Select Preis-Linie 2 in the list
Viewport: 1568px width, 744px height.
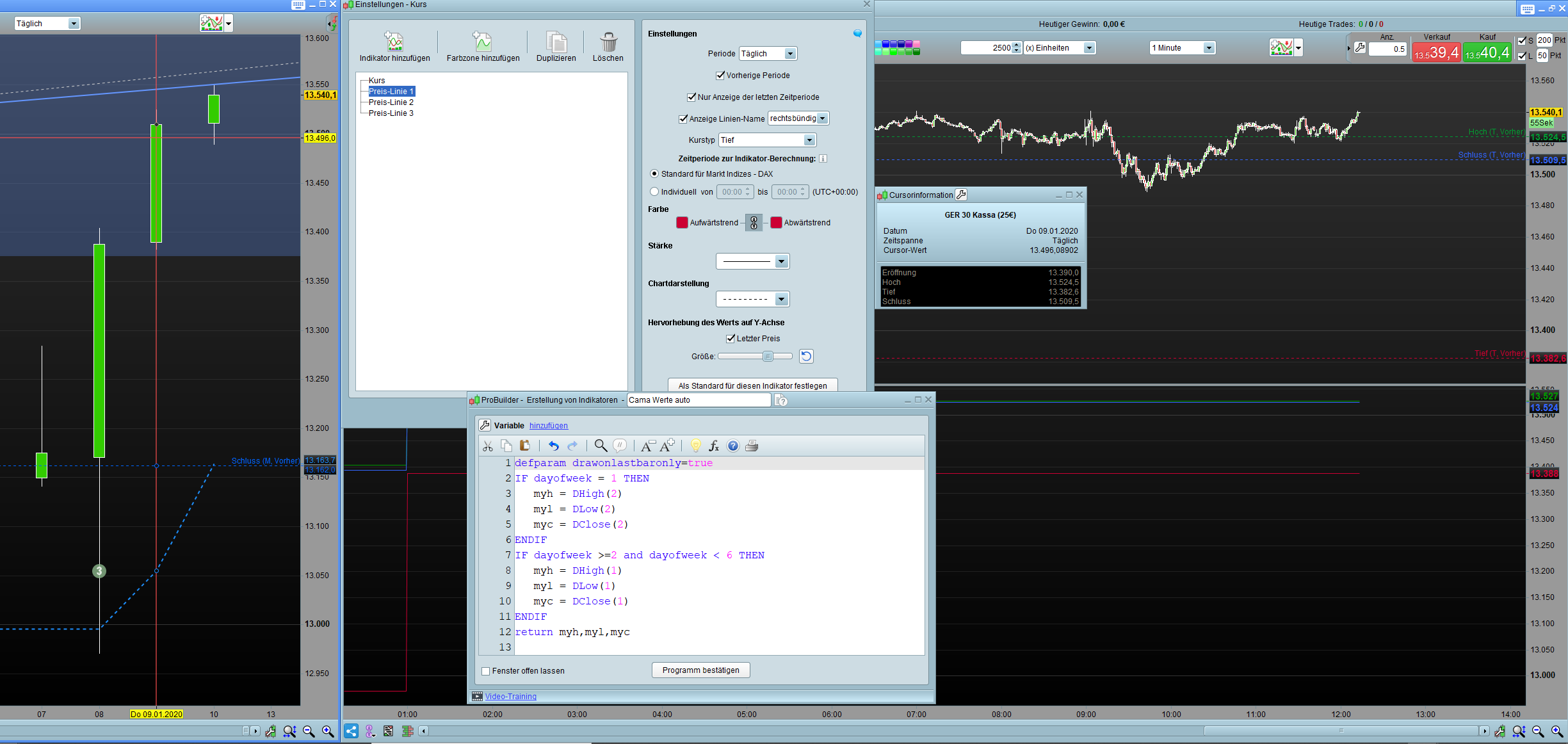pos(391,102)
